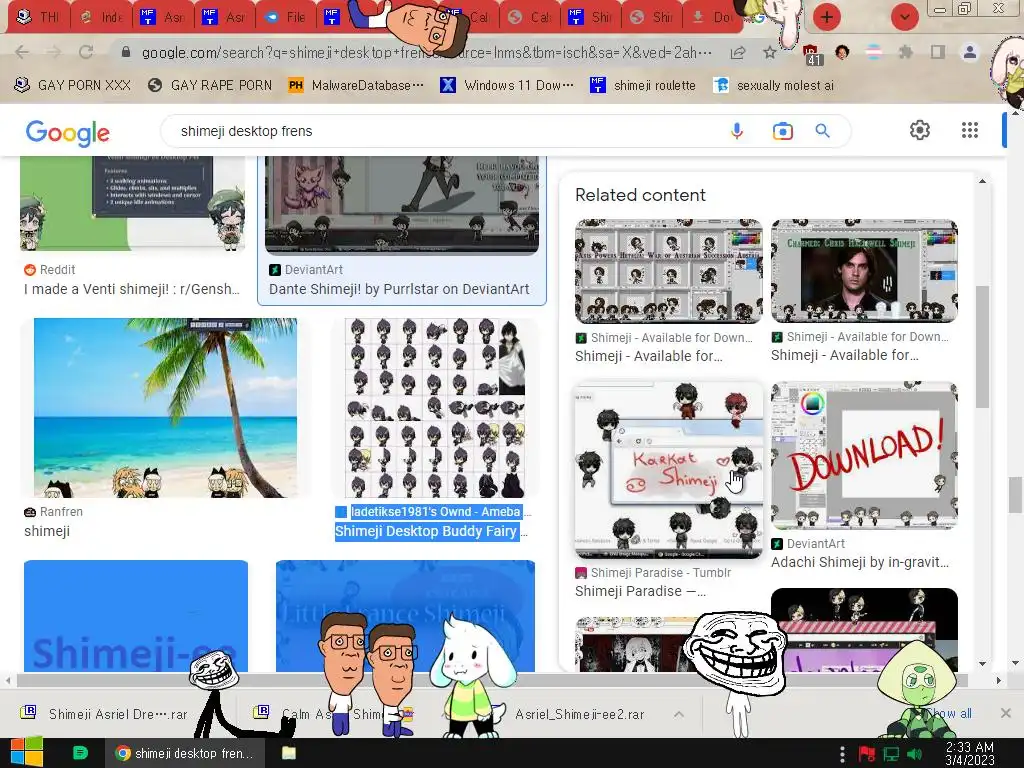Switch to the "Do" download tab

pos(712,17)
